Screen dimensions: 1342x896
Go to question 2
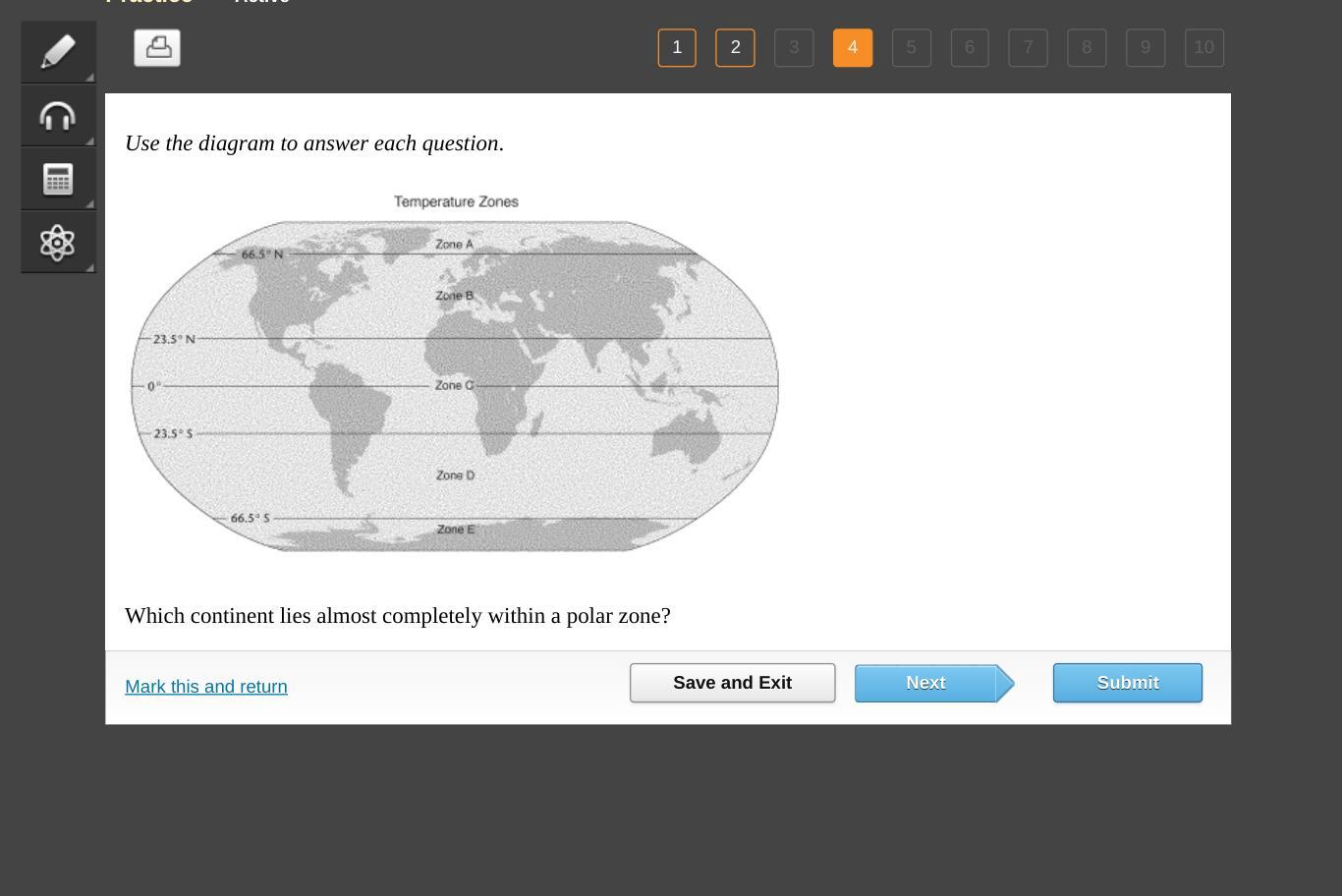735,47
